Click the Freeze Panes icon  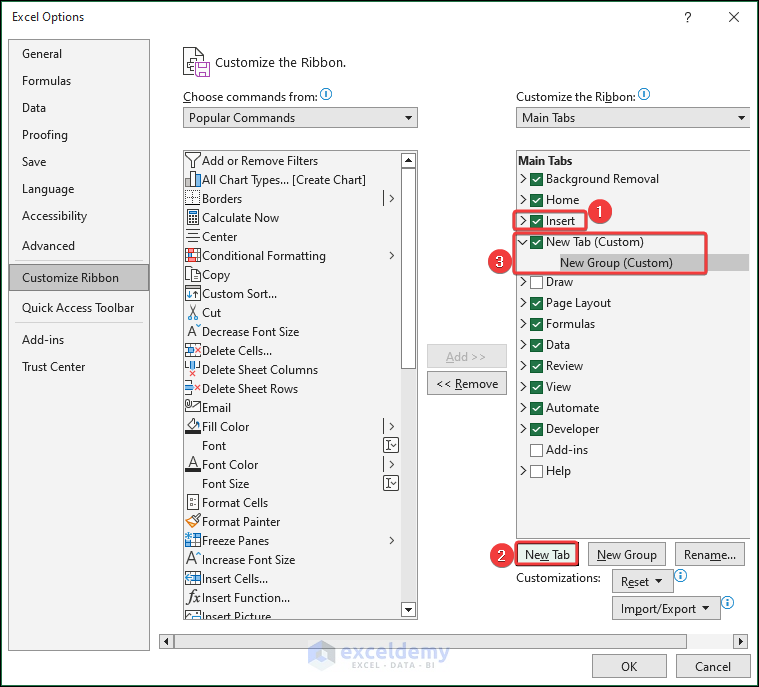click(193, 540)
